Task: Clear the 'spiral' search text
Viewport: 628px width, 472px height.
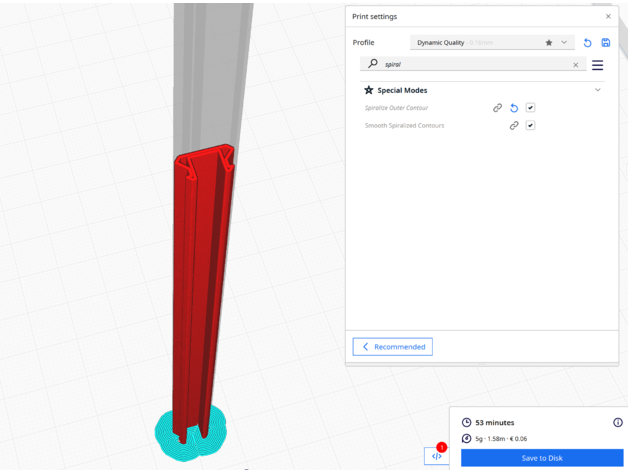Action: click(575, 65)
